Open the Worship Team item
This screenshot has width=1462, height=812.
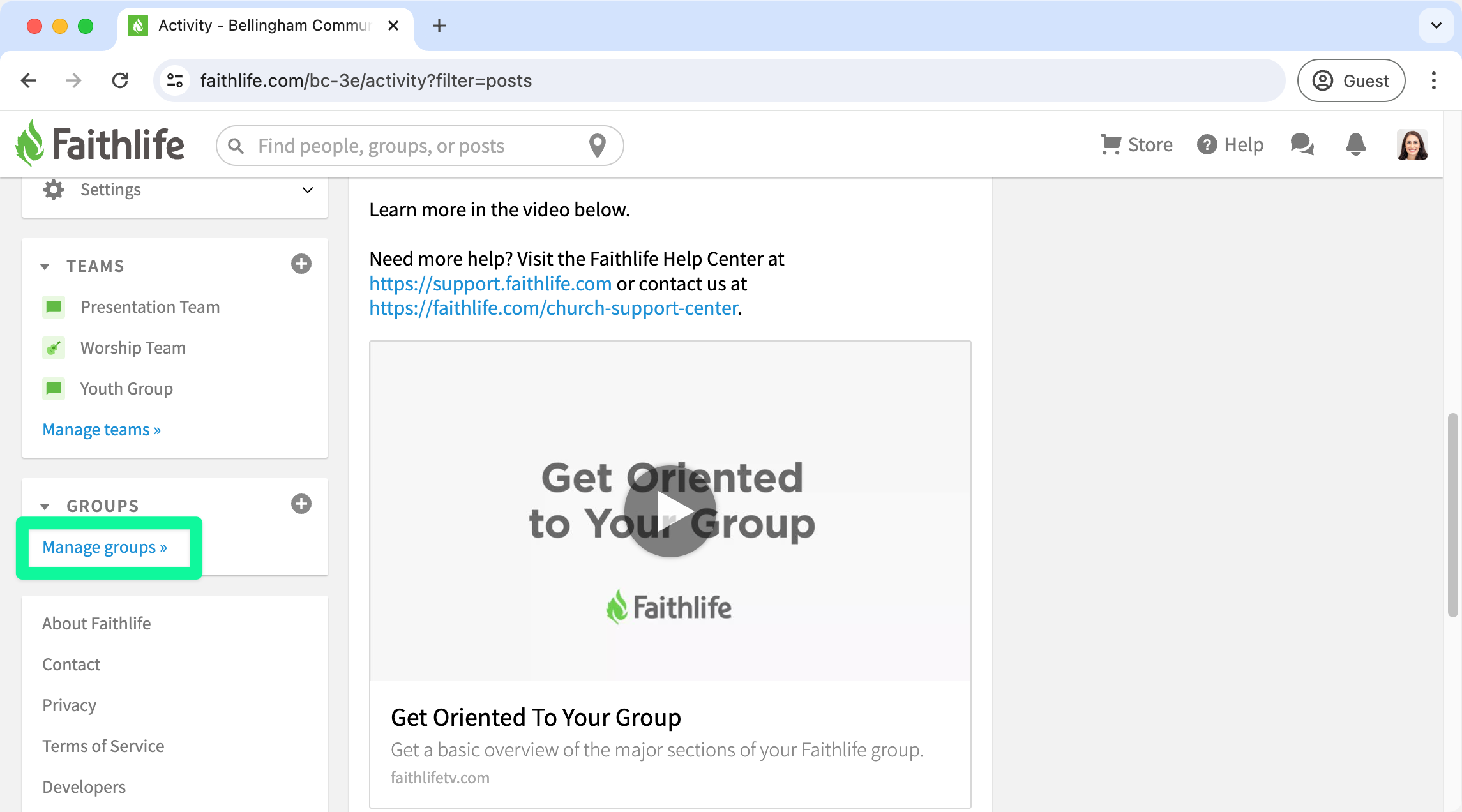point(133,348)
